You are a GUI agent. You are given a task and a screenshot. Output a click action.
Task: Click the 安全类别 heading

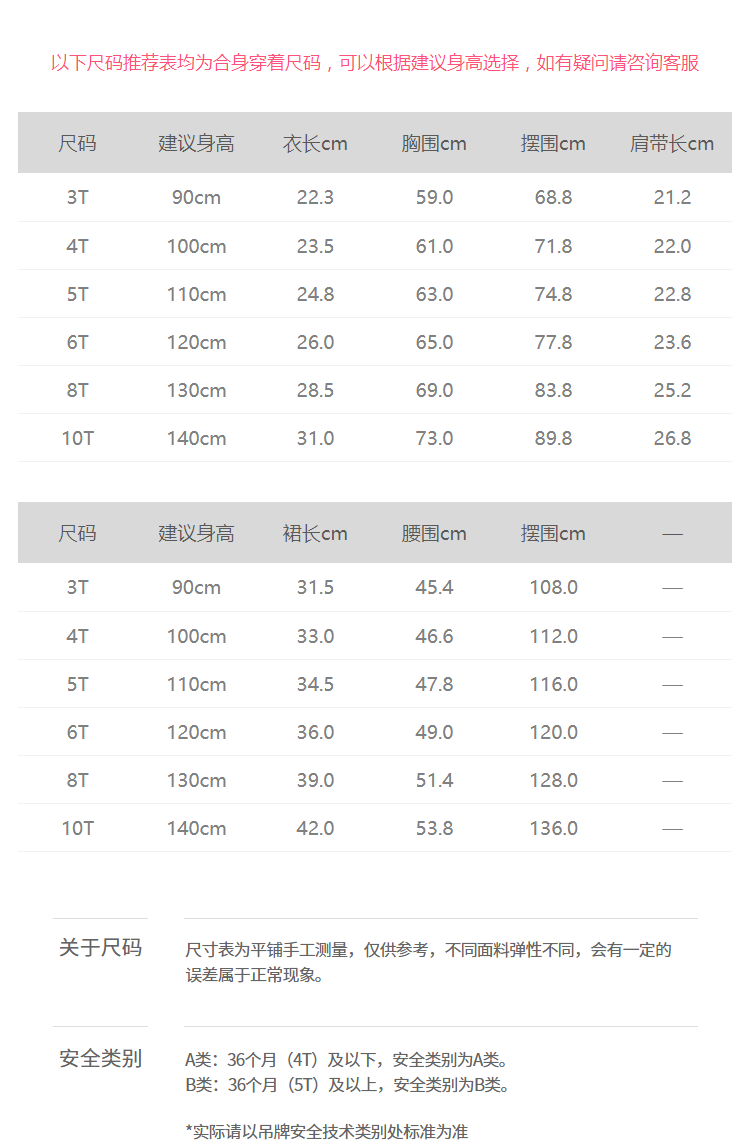coord(100,1059)
